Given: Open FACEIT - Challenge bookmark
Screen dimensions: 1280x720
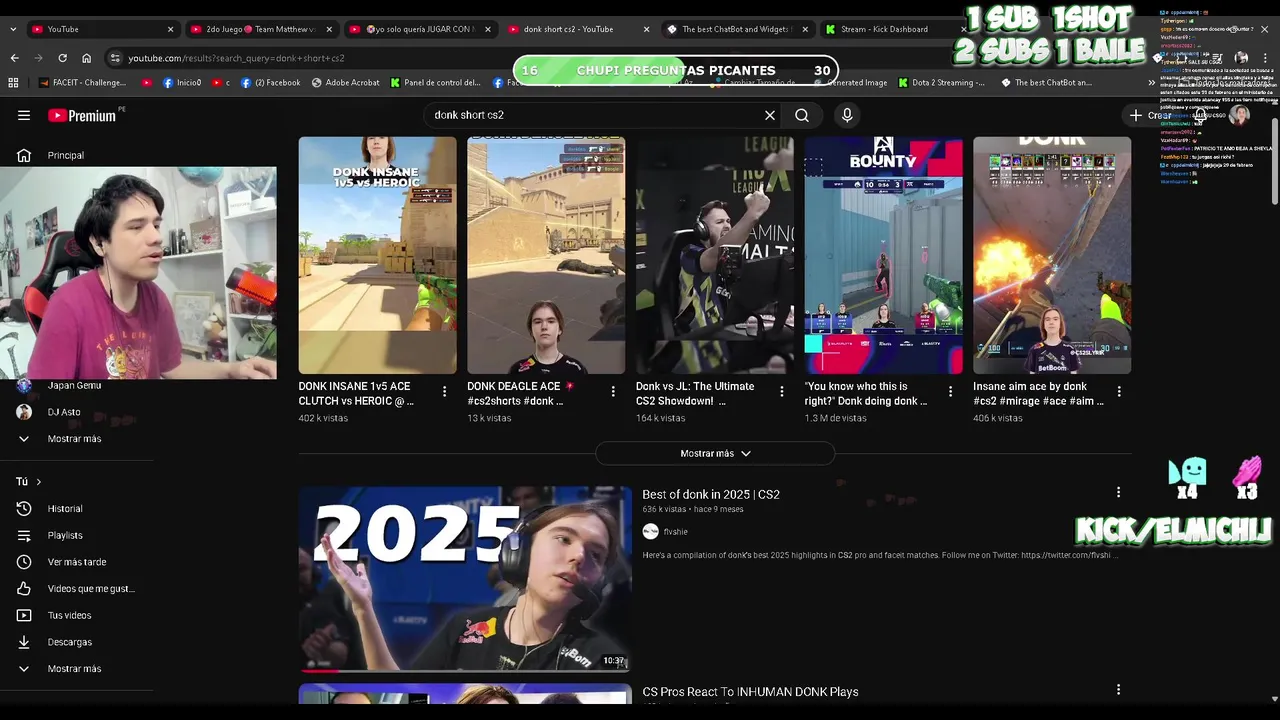Looking at the screenshot, I should [x=82, y=83].
